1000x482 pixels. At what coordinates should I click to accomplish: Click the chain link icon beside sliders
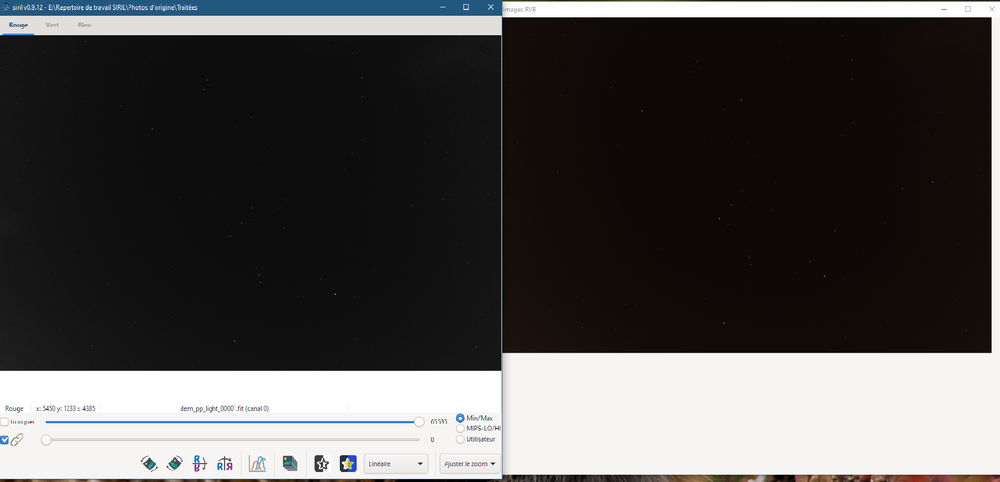tap(17, 439)
